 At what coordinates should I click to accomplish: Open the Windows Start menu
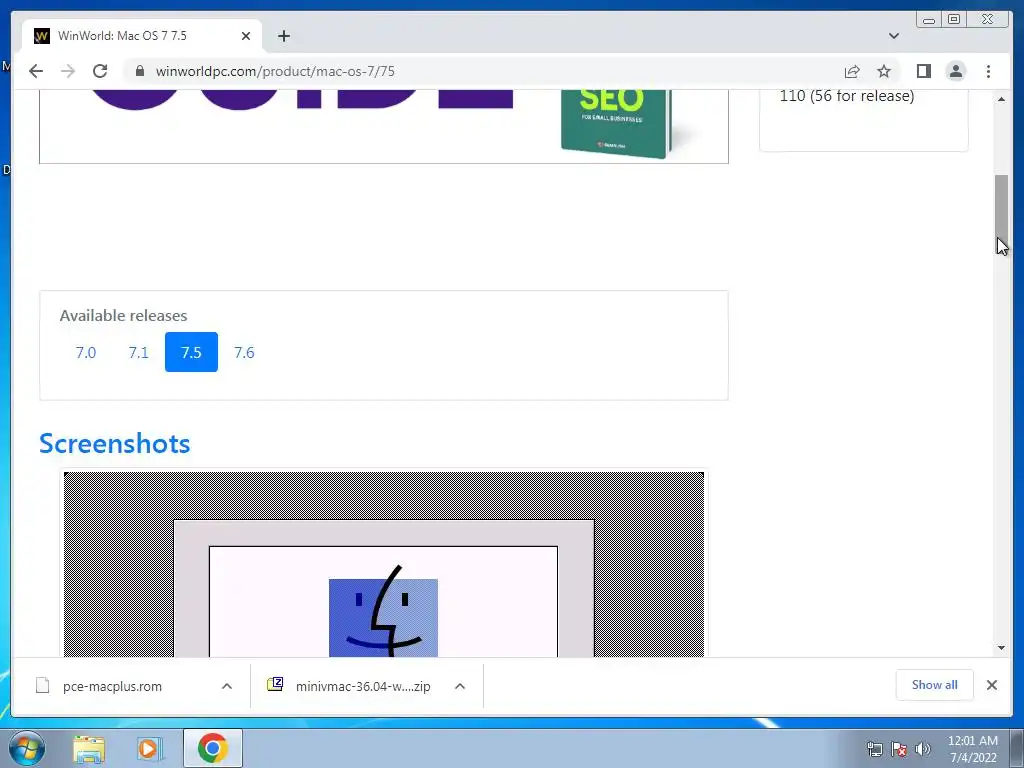pyautogui.click(x=26, y=748)
